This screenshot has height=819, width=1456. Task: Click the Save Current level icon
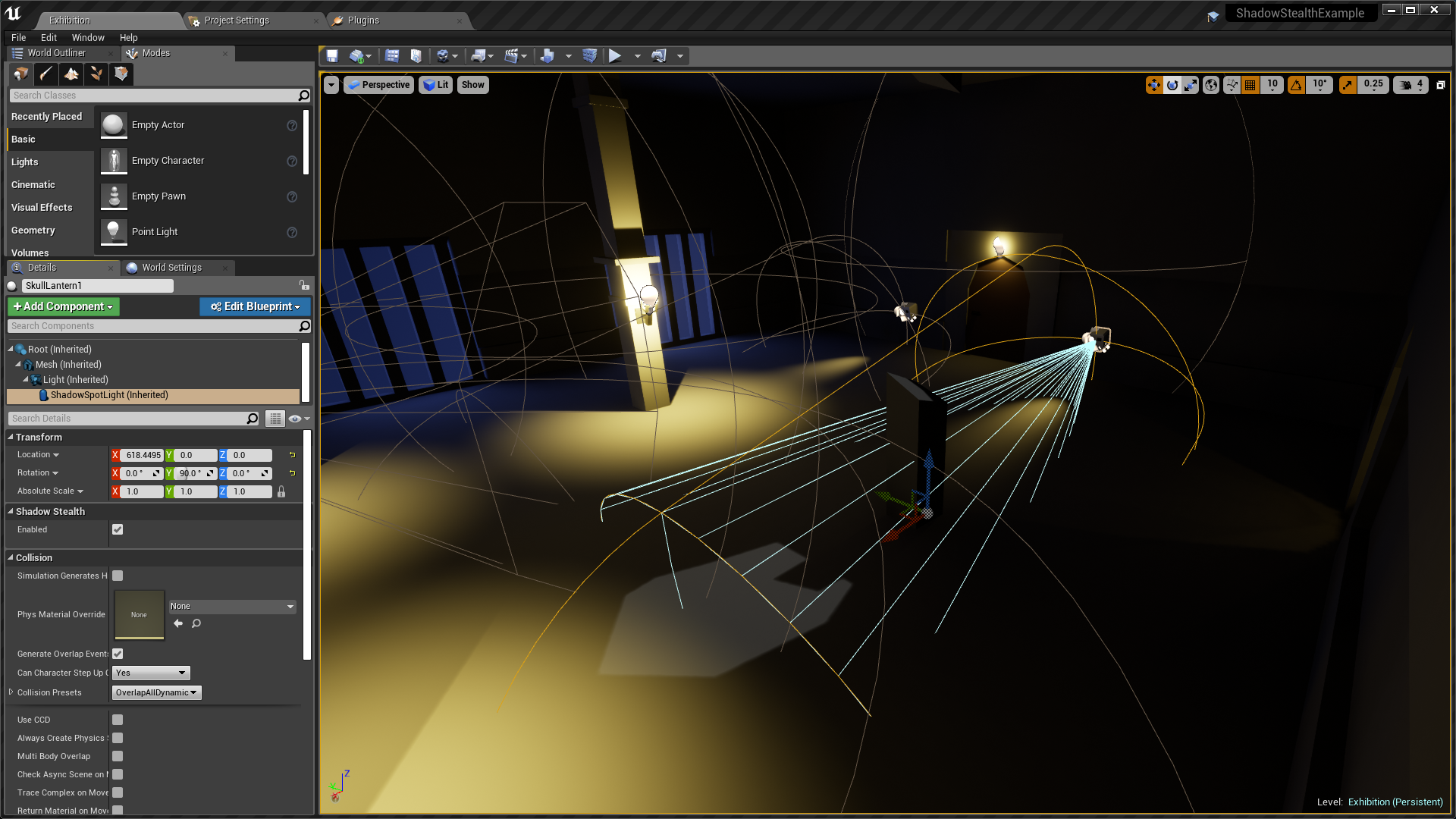(332, 56)
